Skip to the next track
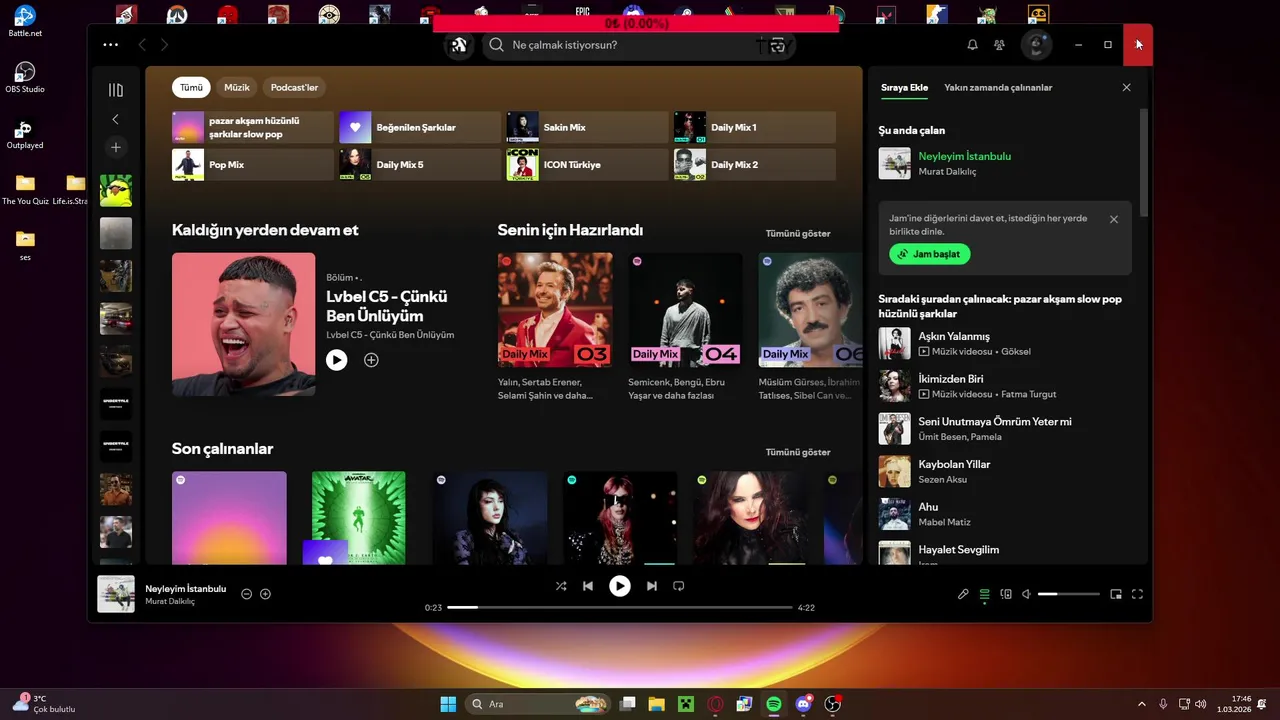1280x720 pixels. [x=652, y=586]
